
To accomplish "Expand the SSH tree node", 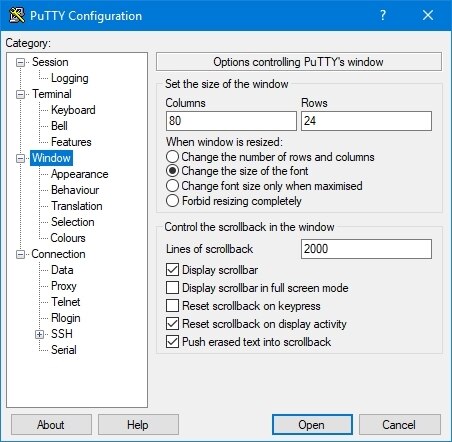I will [39, 334].
